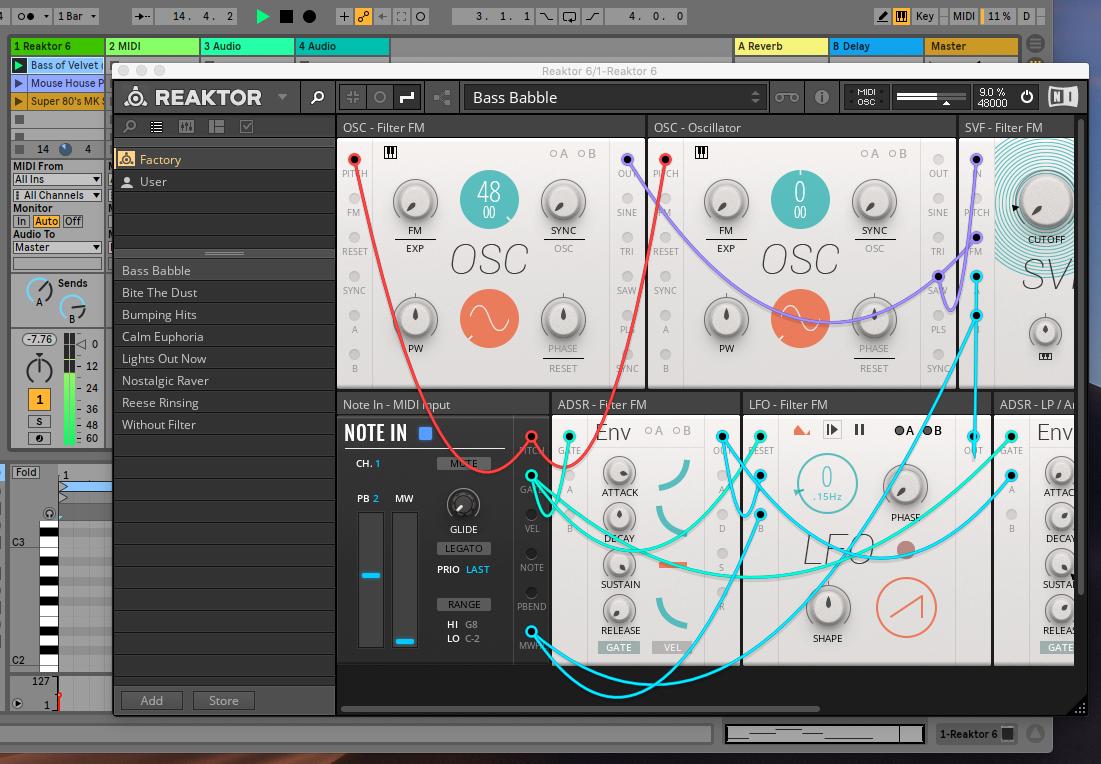Toggle MUTE in the NOTE IN block
Viewport: 1101px width, 764px height.
tap(463, 463)
